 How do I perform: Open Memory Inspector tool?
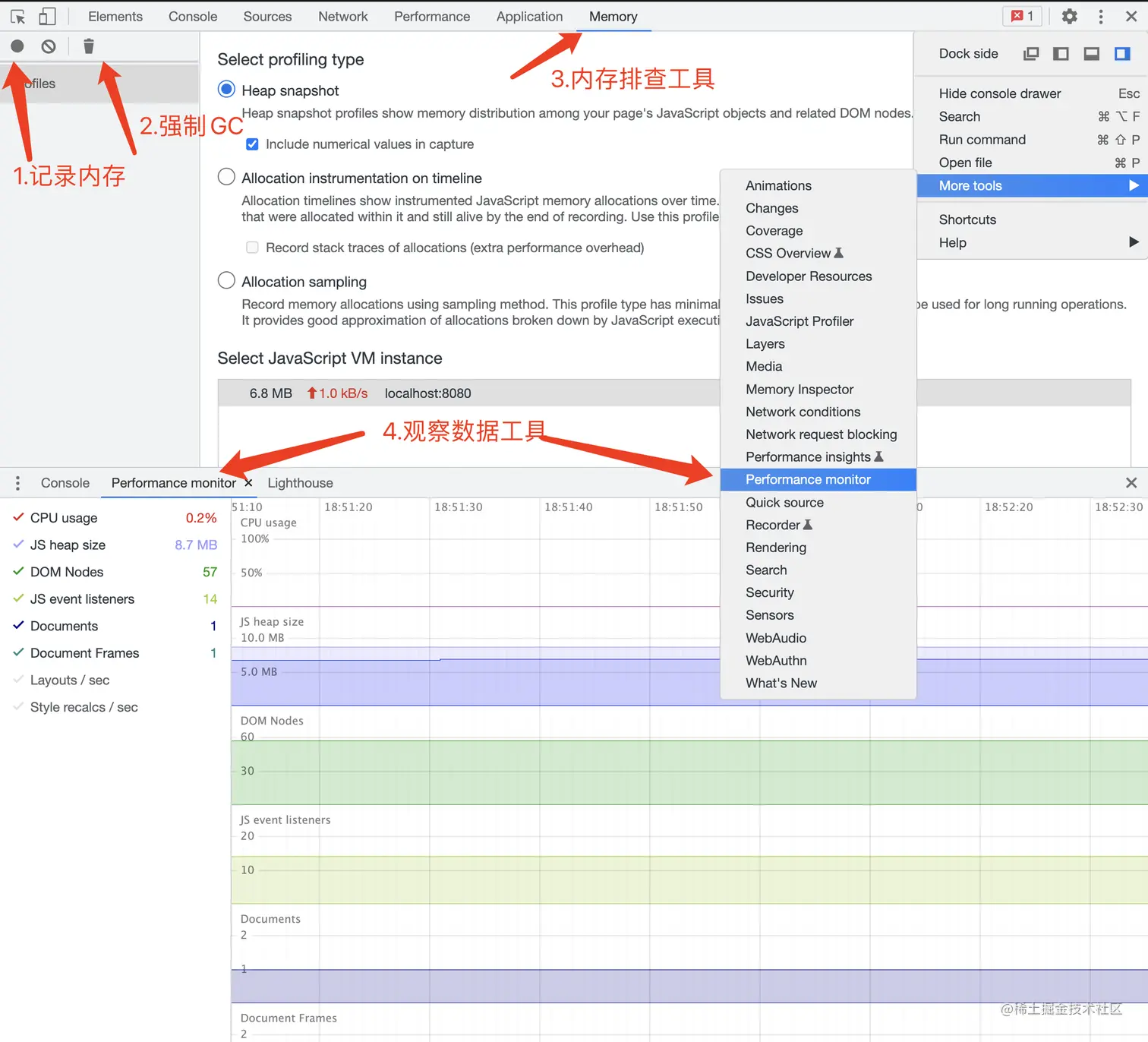[818, 389]
